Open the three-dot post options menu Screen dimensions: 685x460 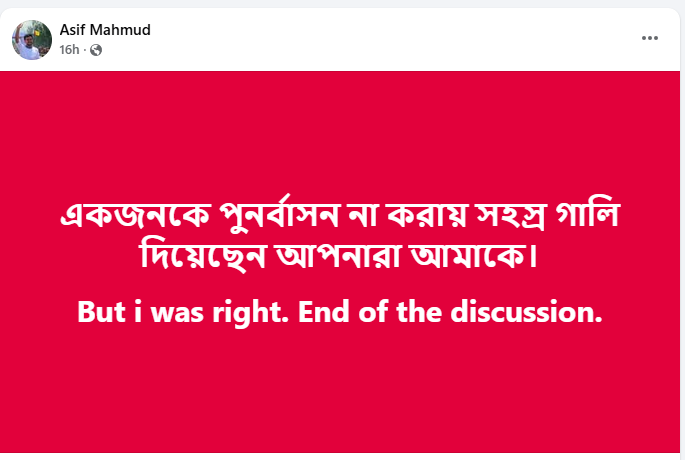click(649, 38)
